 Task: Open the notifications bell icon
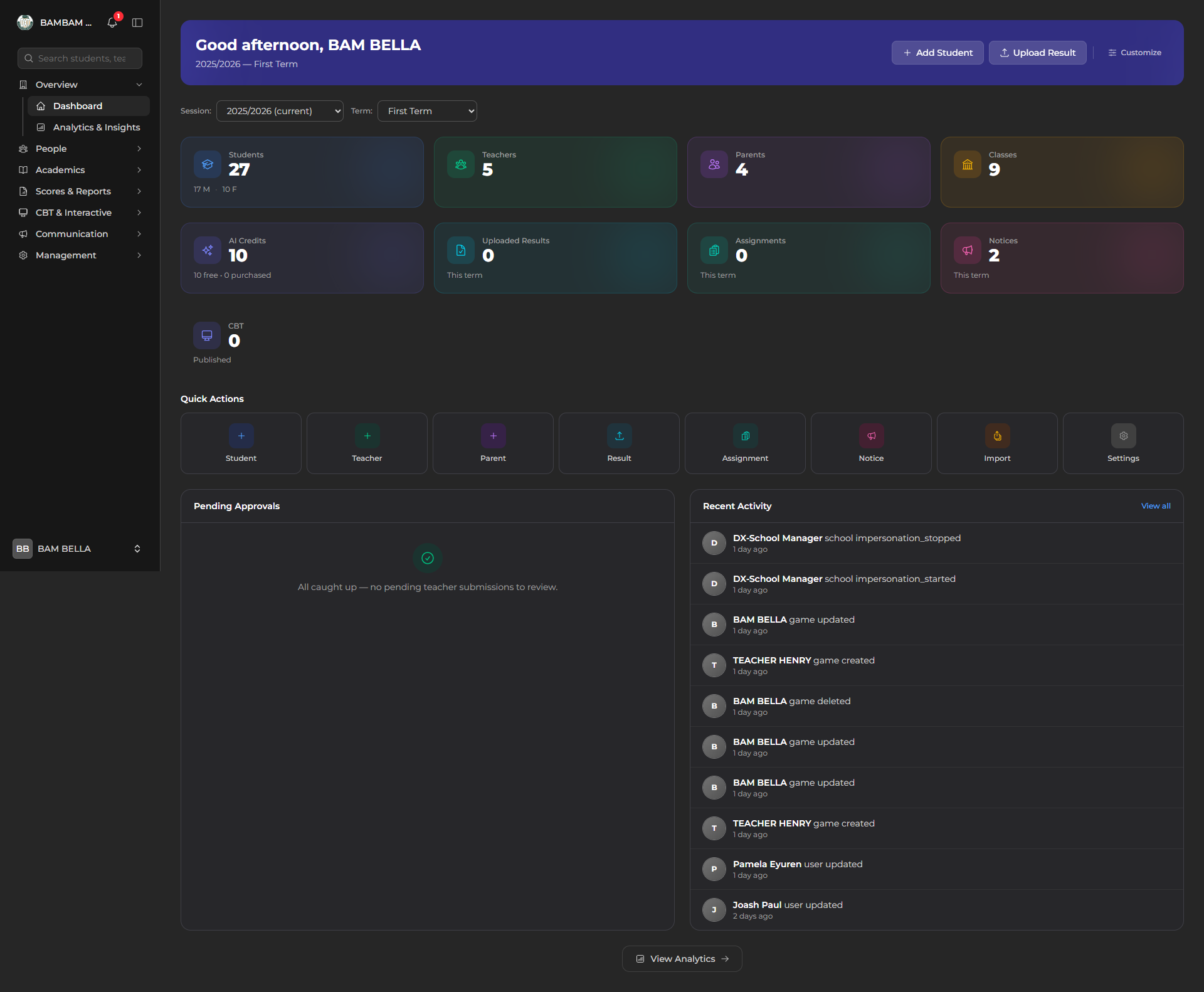112,23
